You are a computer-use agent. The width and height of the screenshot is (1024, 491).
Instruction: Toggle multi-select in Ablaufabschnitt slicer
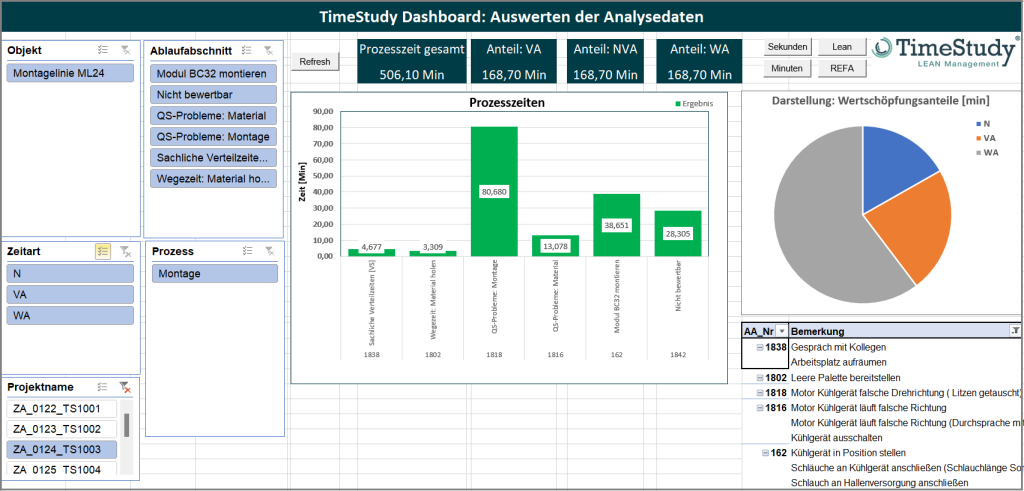coord(246,51)
